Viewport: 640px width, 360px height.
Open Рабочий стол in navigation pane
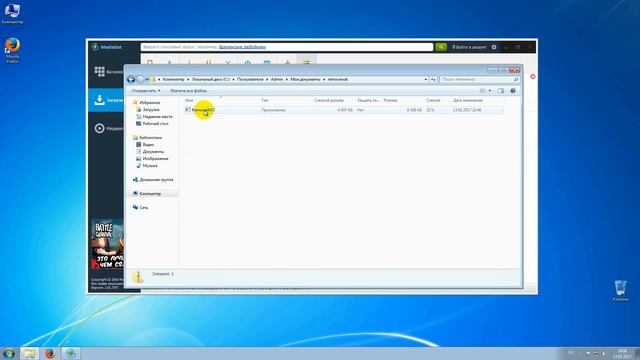coord(152,123)
